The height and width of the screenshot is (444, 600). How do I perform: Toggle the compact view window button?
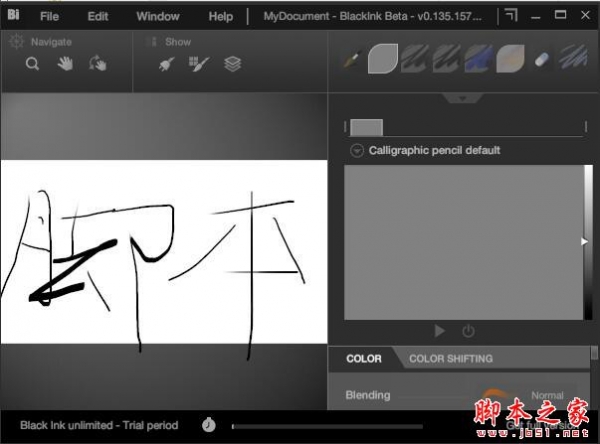511,15
